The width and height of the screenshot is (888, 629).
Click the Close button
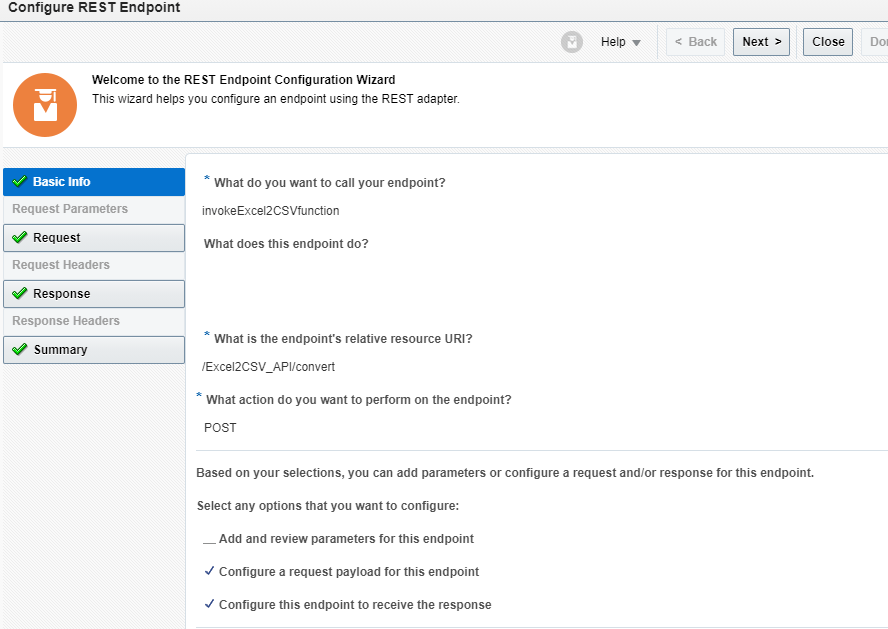[x=828, y=42]
